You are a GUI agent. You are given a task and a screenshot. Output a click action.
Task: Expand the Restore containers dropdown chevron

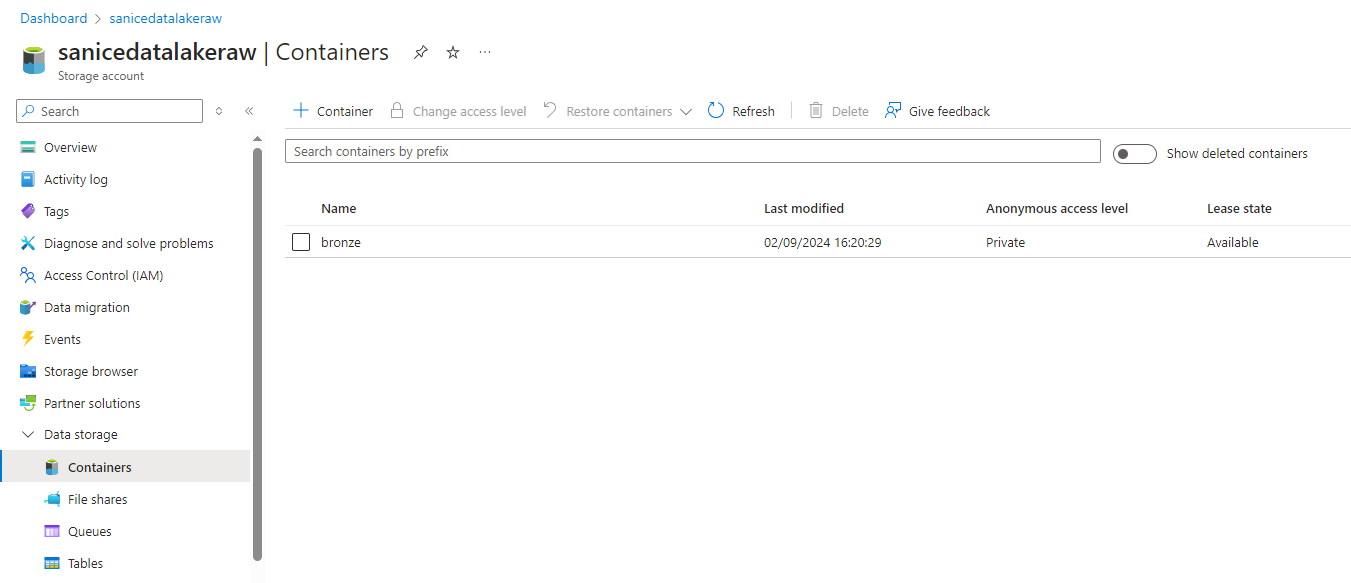pos(686,112)
